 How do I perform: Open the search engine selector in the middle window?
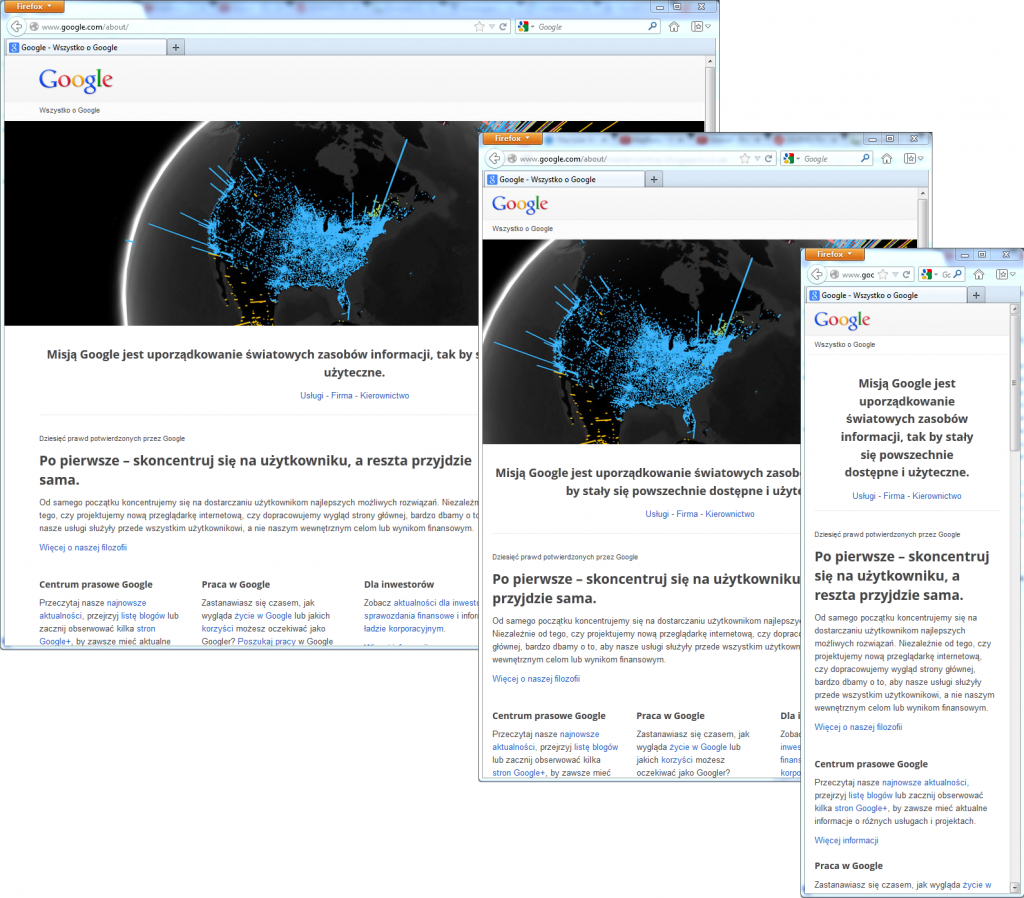click(792, 159)
